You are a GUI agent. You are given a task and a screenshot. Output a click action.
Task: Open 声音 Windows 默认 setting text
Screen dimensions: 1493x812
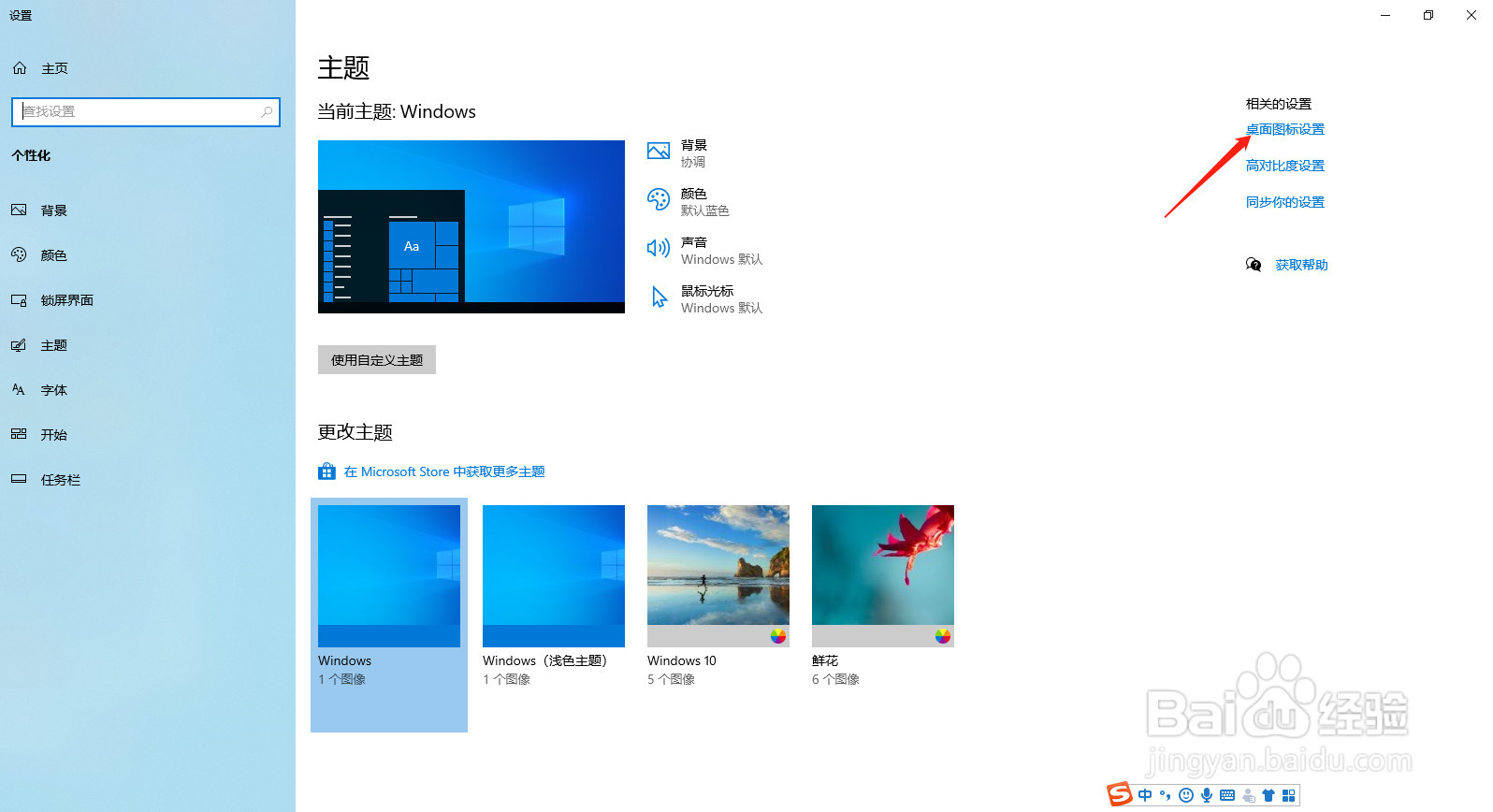click(722, 251)
